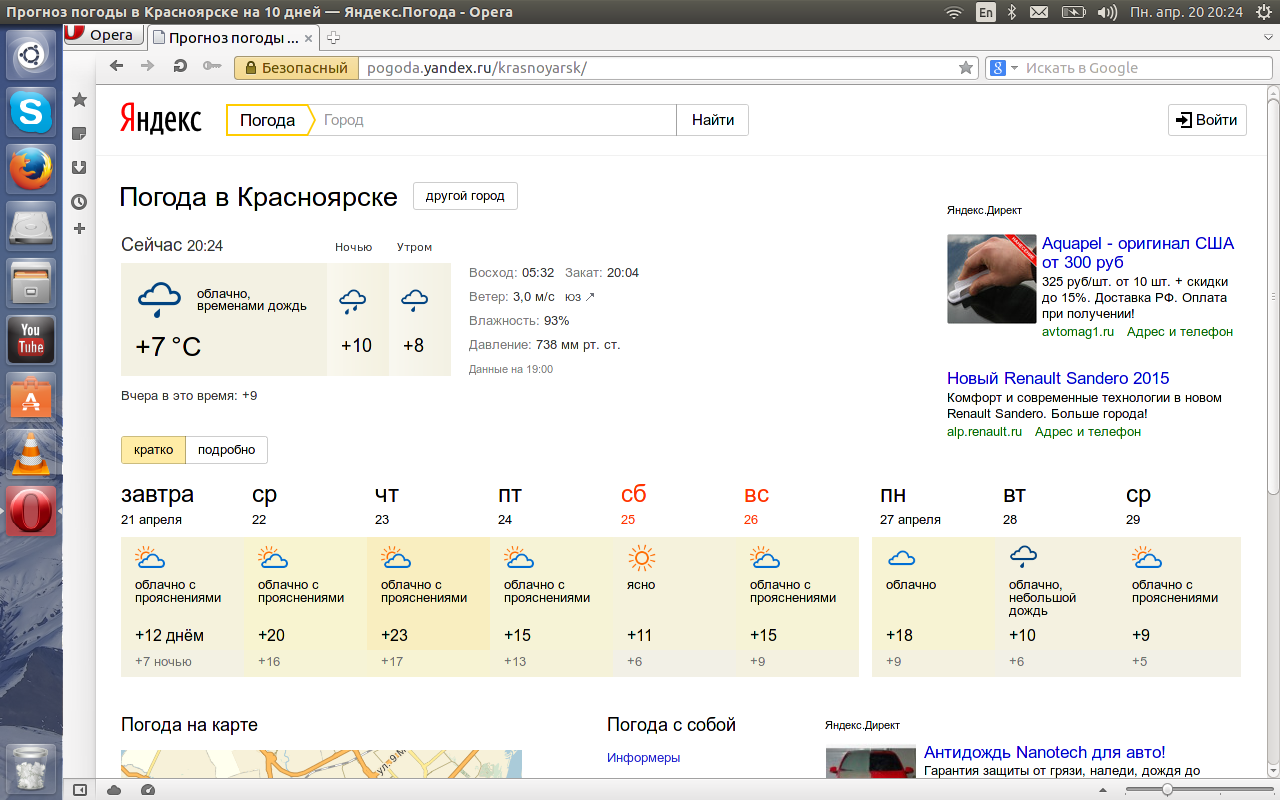Screen dimensions: 1280x800
Task: Launch Firefox from the Ubuntu launcher
Action: tap(32, 168)
